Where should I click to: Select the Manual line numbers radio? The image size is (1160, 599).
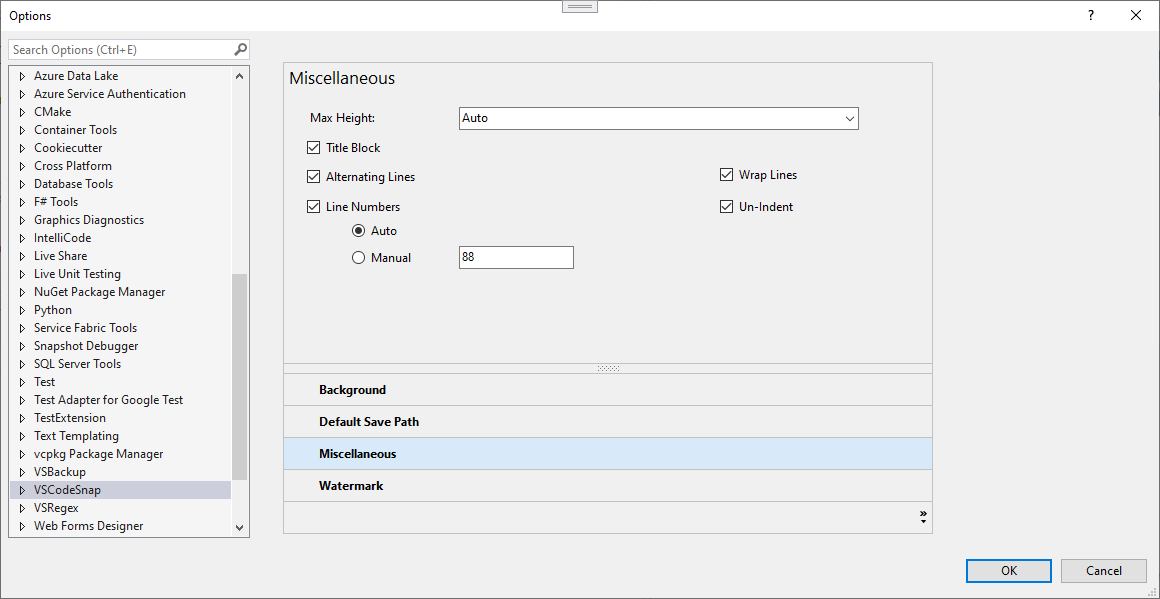(359, 258)
